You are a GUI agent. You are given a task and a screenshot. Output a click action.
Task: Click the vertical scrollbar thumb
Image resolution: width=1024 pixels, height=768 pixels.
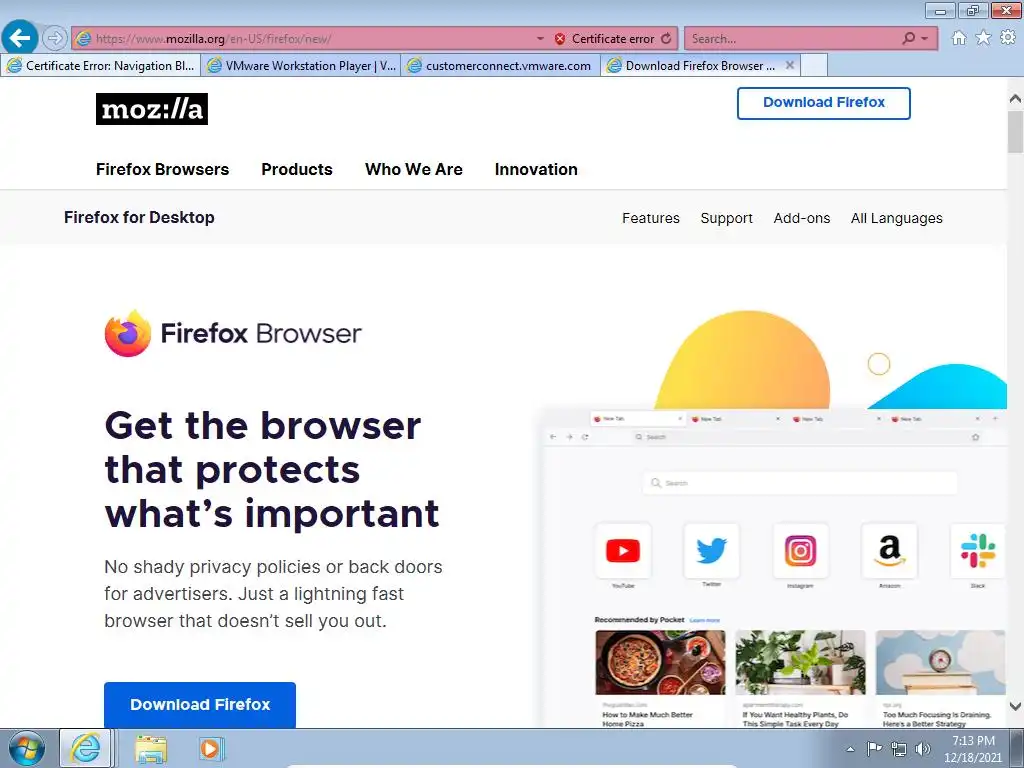pyautogui.click(x=1015, y=132)
